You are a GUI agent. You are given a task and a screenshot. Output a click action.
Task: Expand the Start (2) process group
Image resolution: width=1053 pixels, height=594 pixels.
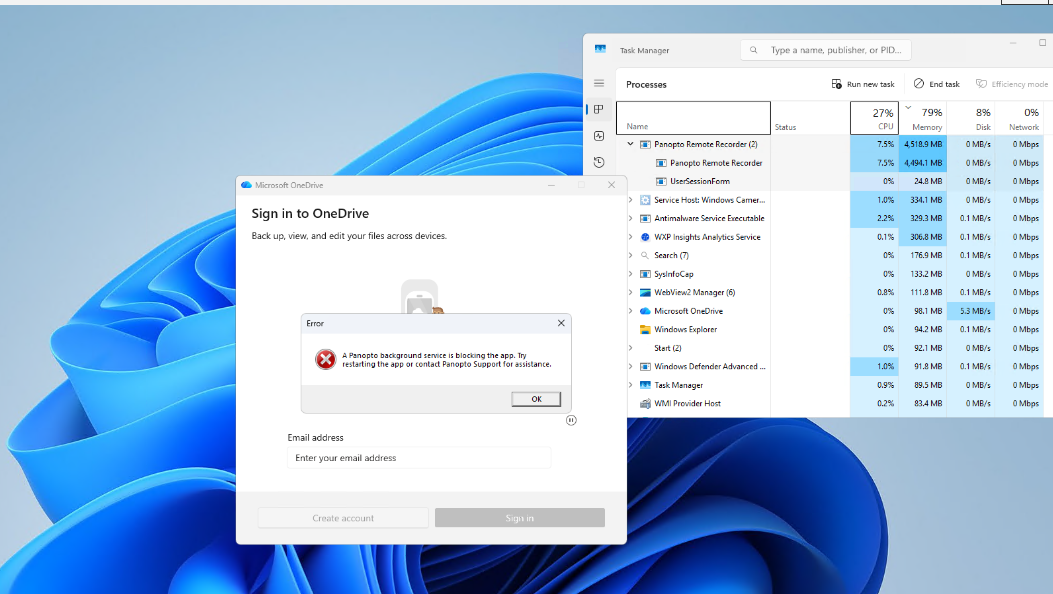coord(631,348)
